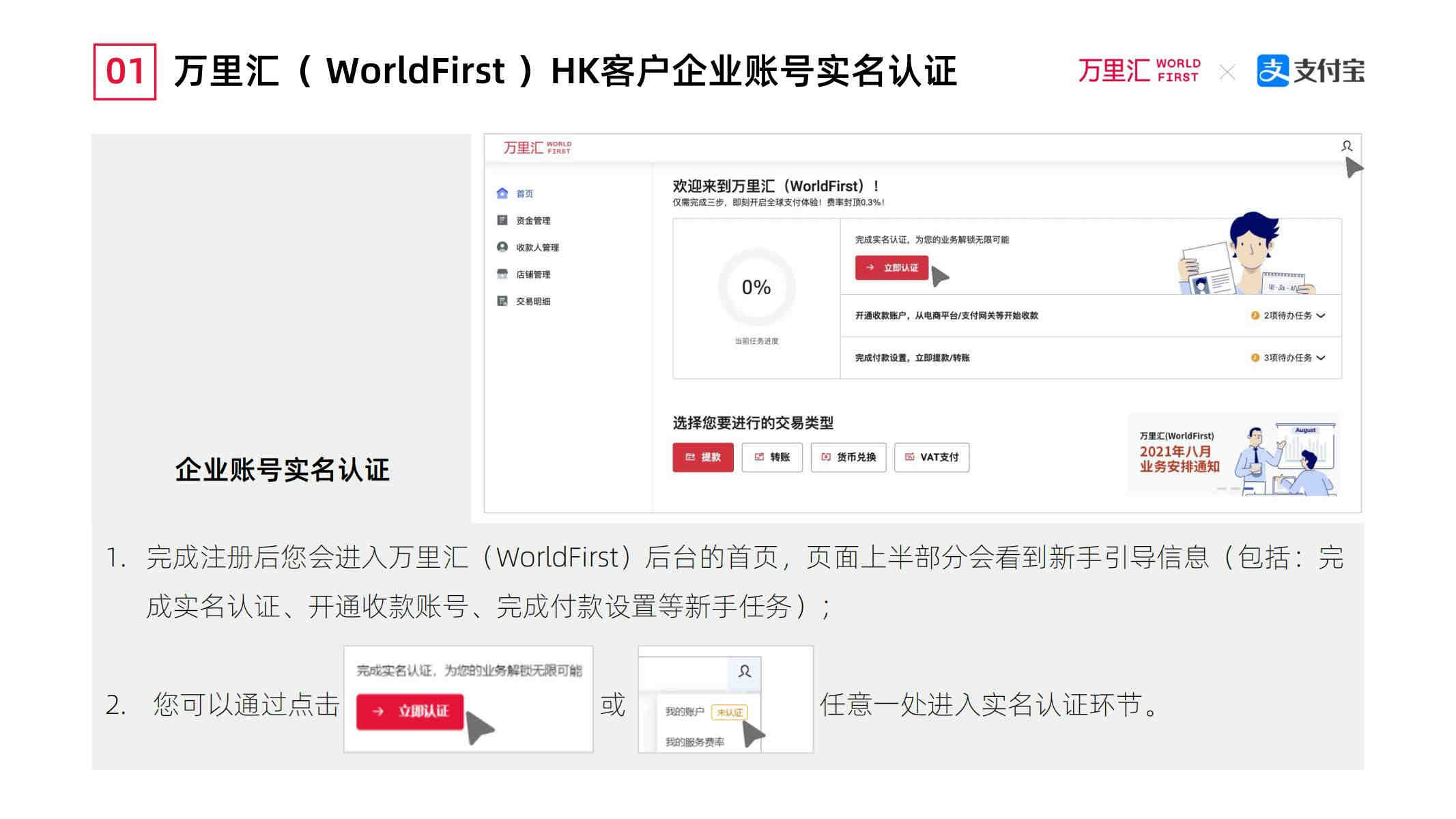The width and height of the screenshot is (1456, 819).
Task: Click the 货币兑换 button
Action: [x=848, y=457]
